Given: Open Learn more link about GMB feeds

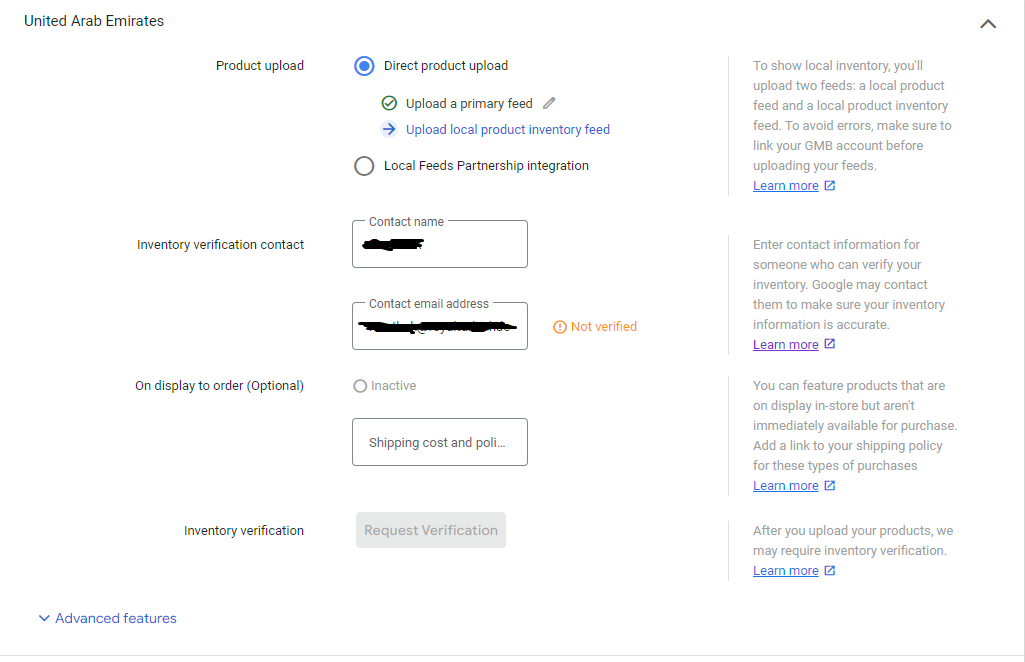Looking at the screenshot, I should 786,186.
